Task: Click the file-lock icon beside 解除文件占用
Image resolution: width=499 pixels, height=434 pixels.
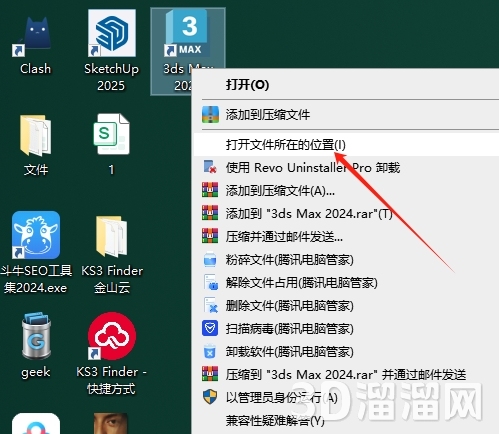Action: [211, 282]
